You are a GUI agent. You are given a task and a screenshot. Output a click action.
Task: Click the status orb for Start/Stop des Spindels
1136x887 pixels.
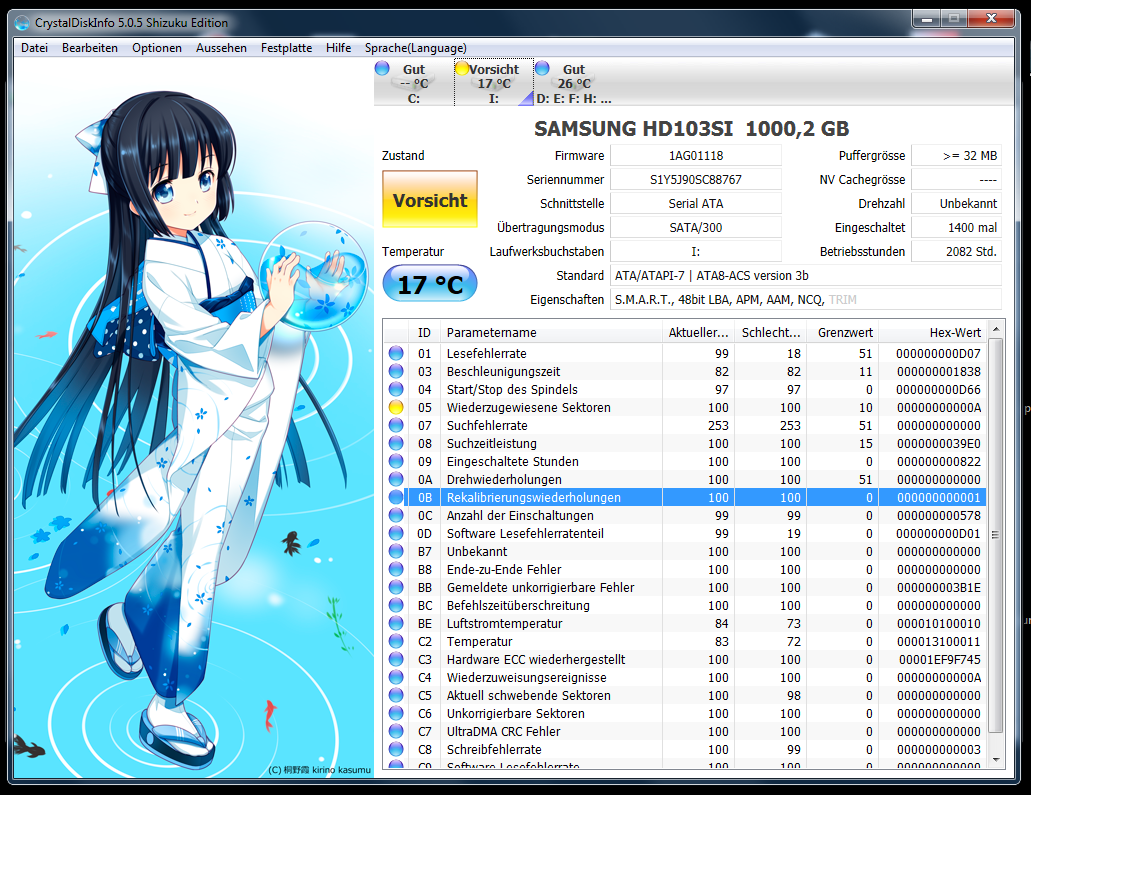(x=396, y=389)
